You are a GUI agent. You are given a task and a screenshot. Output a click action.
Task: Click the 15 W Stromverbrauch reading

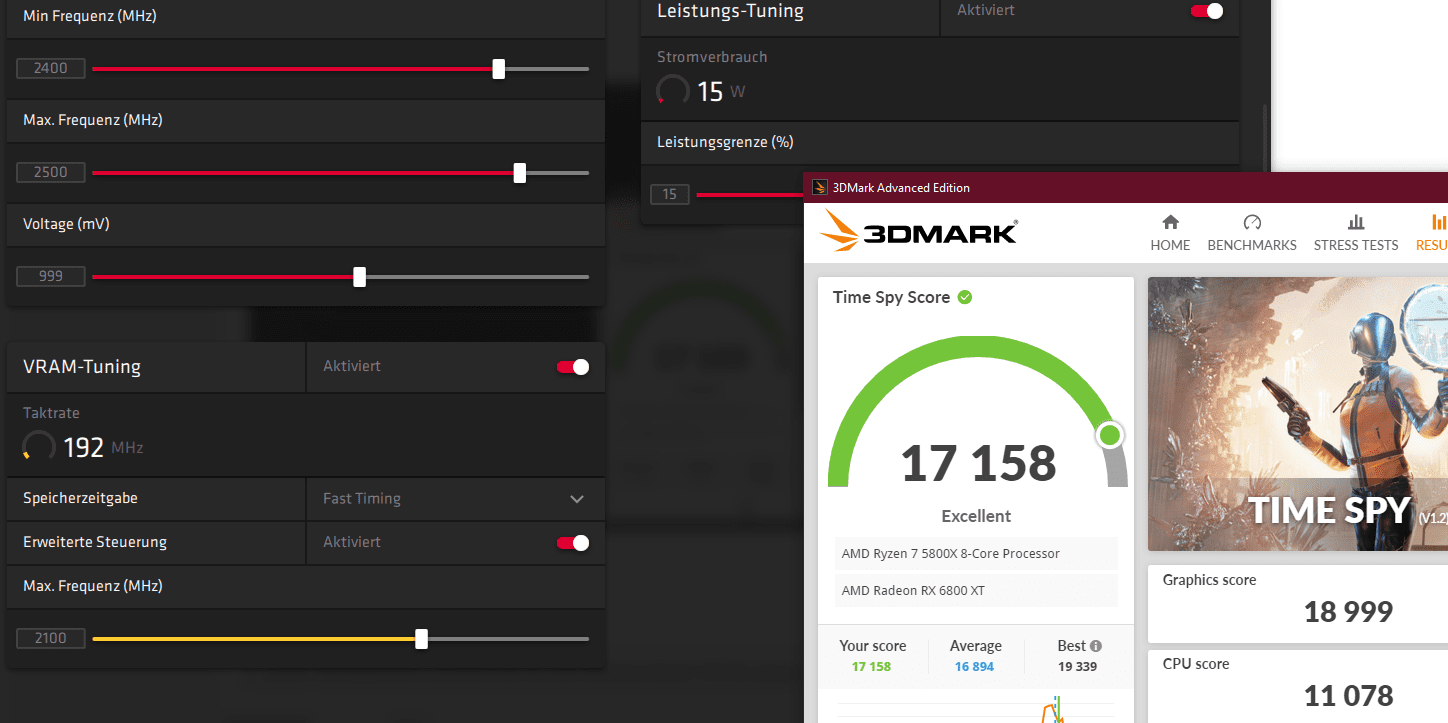point(721,92)
